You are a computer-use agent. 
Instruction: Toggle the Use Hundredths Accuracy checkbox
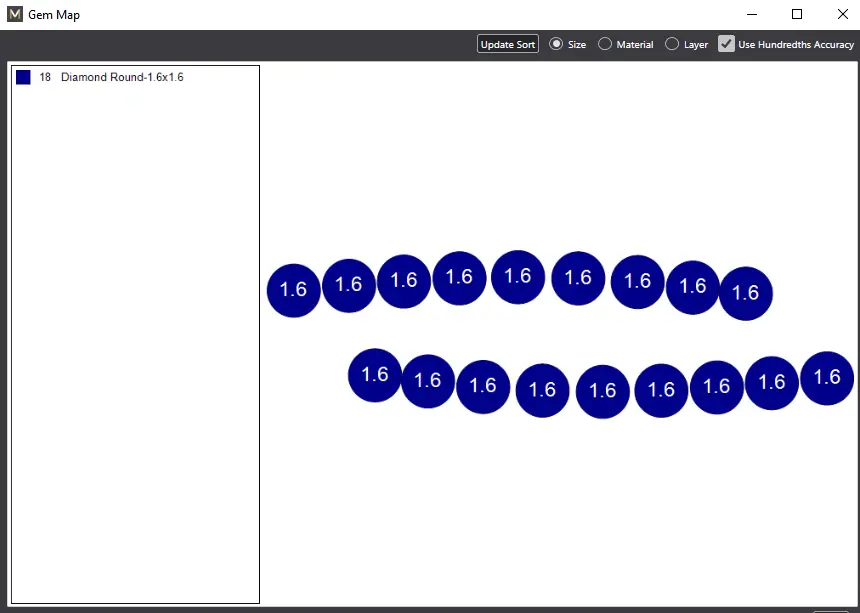click(x=727, y=44)
